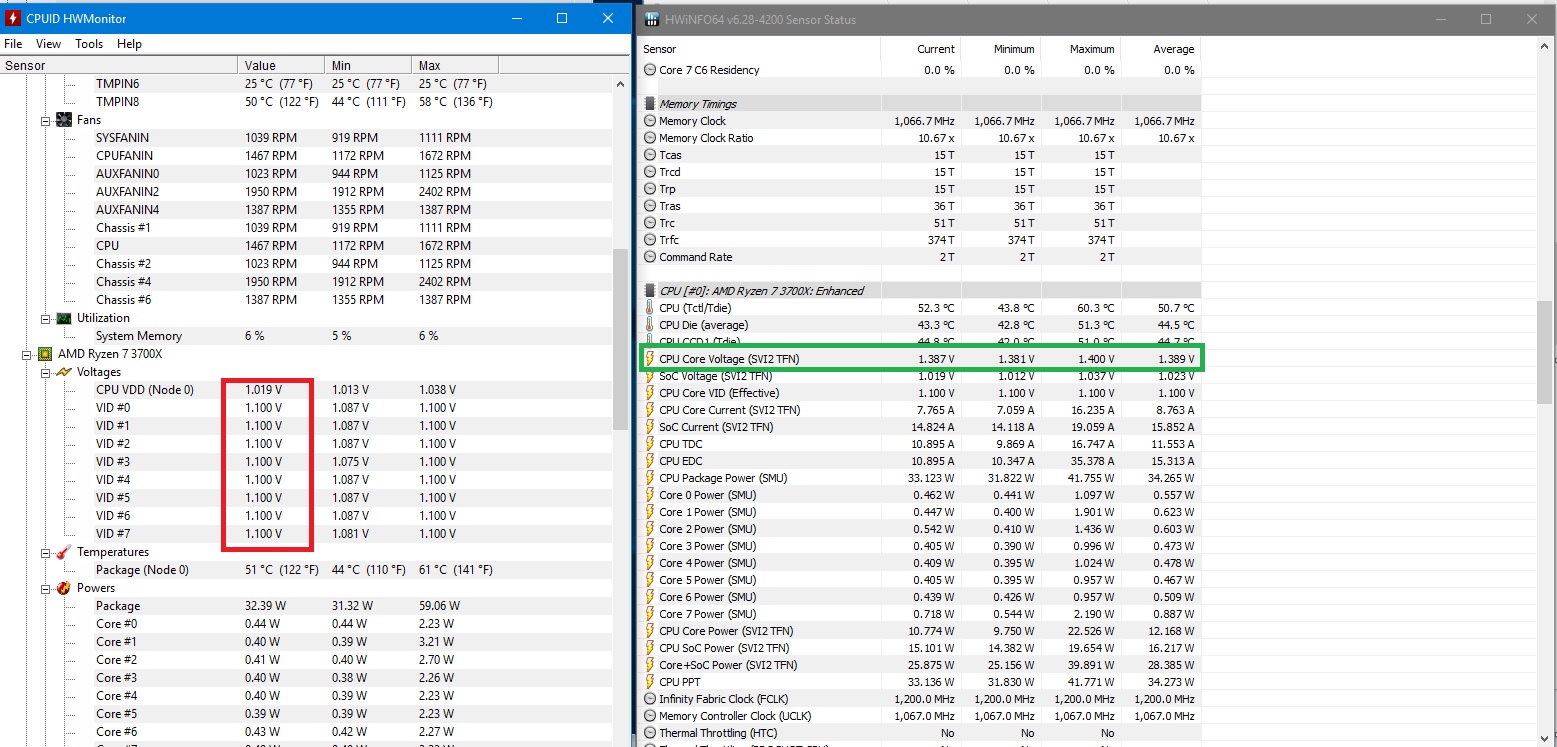Click the icon beside Voltages in HWMonitor

(x=64, y=372)
